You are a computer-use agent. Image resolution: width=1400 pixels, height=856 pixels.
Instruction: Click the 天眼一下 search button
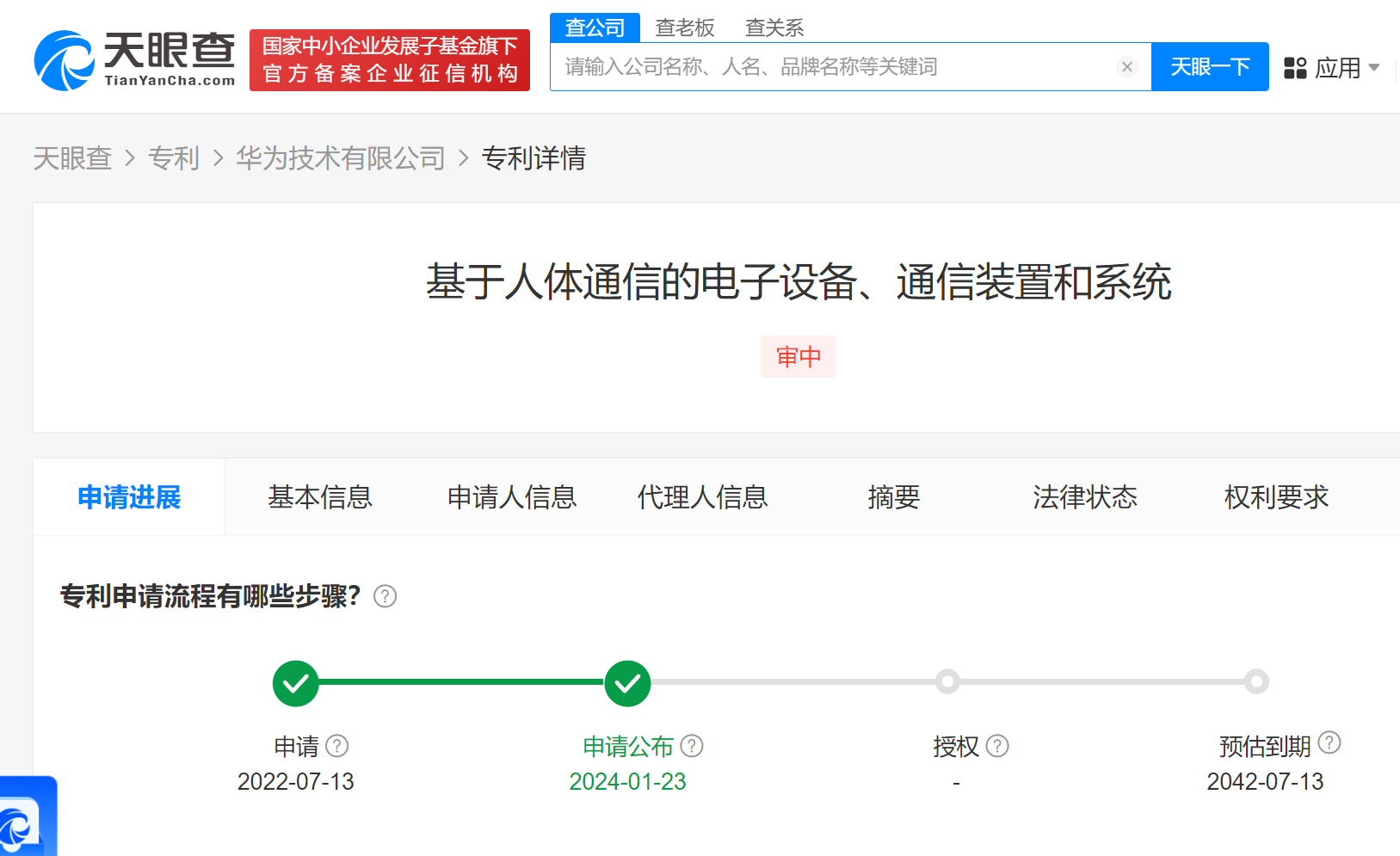pyautogui.click(x=1210, y=67)
